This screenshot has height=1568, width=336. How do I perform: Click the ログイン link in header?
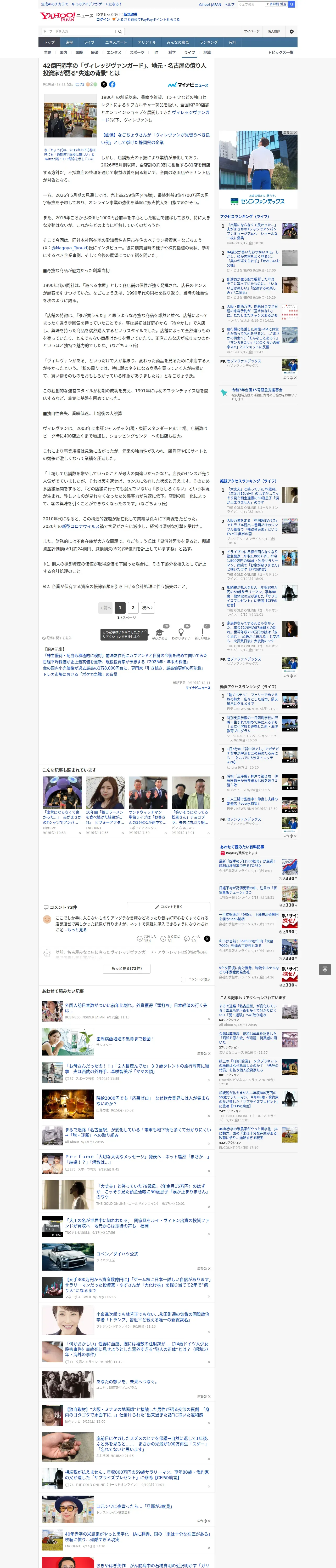coord(103,20)
